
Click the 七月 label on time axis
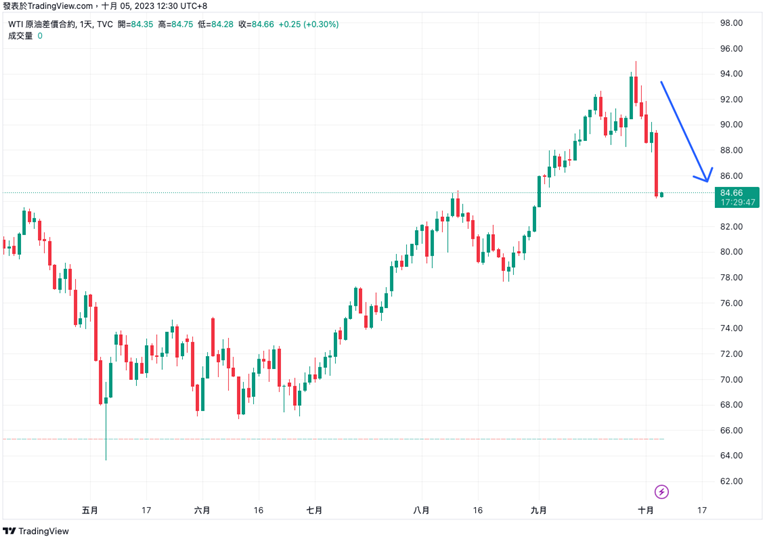point(314,510)
